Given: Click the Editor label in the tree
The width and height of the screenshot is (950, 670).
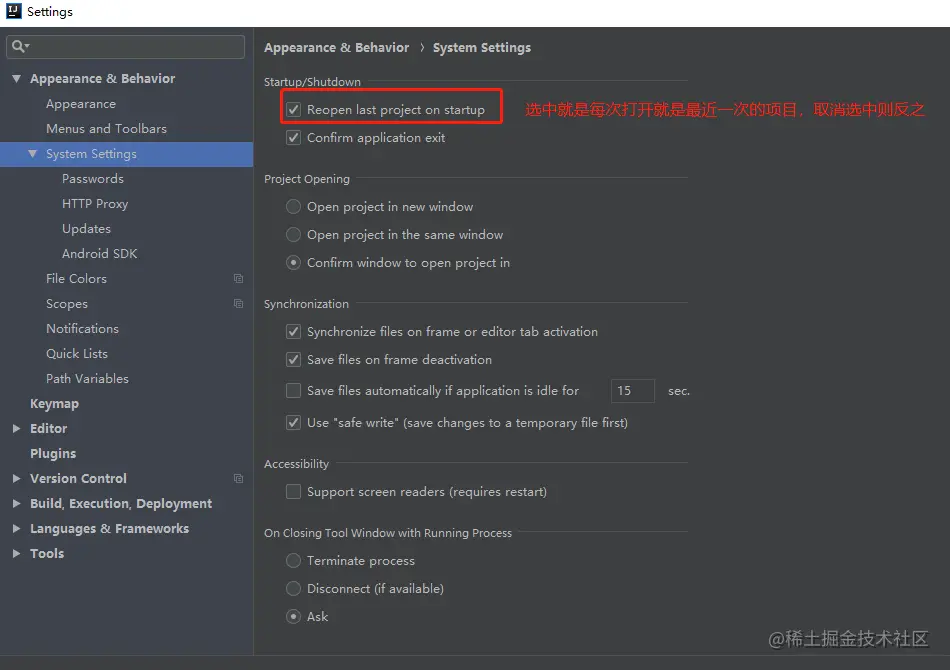Looking at the screenshot, I should tap(48, 428).
